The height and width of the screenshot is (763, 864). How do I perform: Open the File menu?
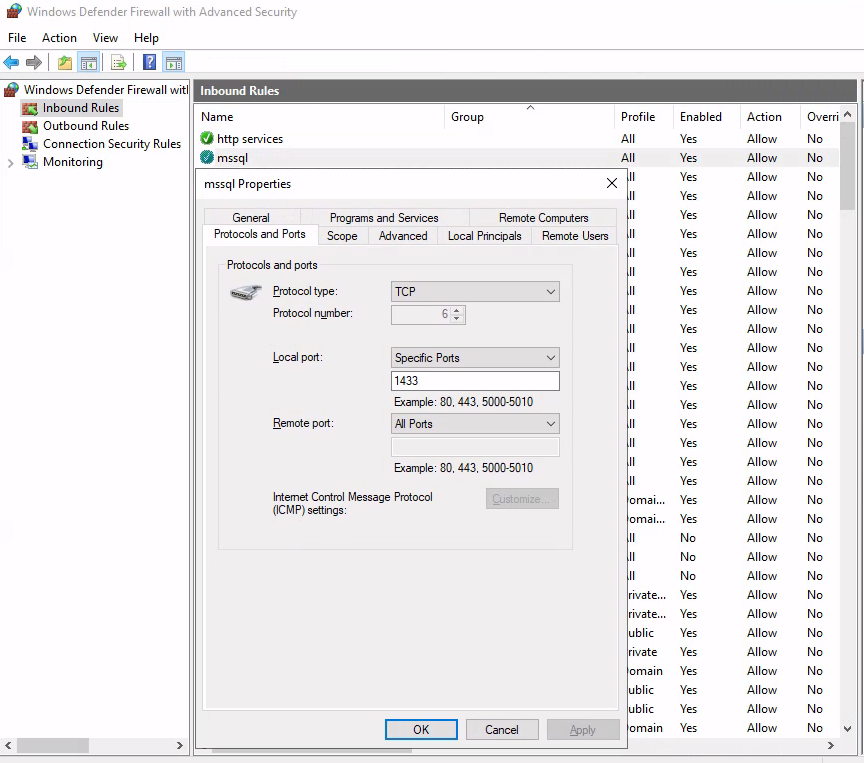click(x=17, y=37)
